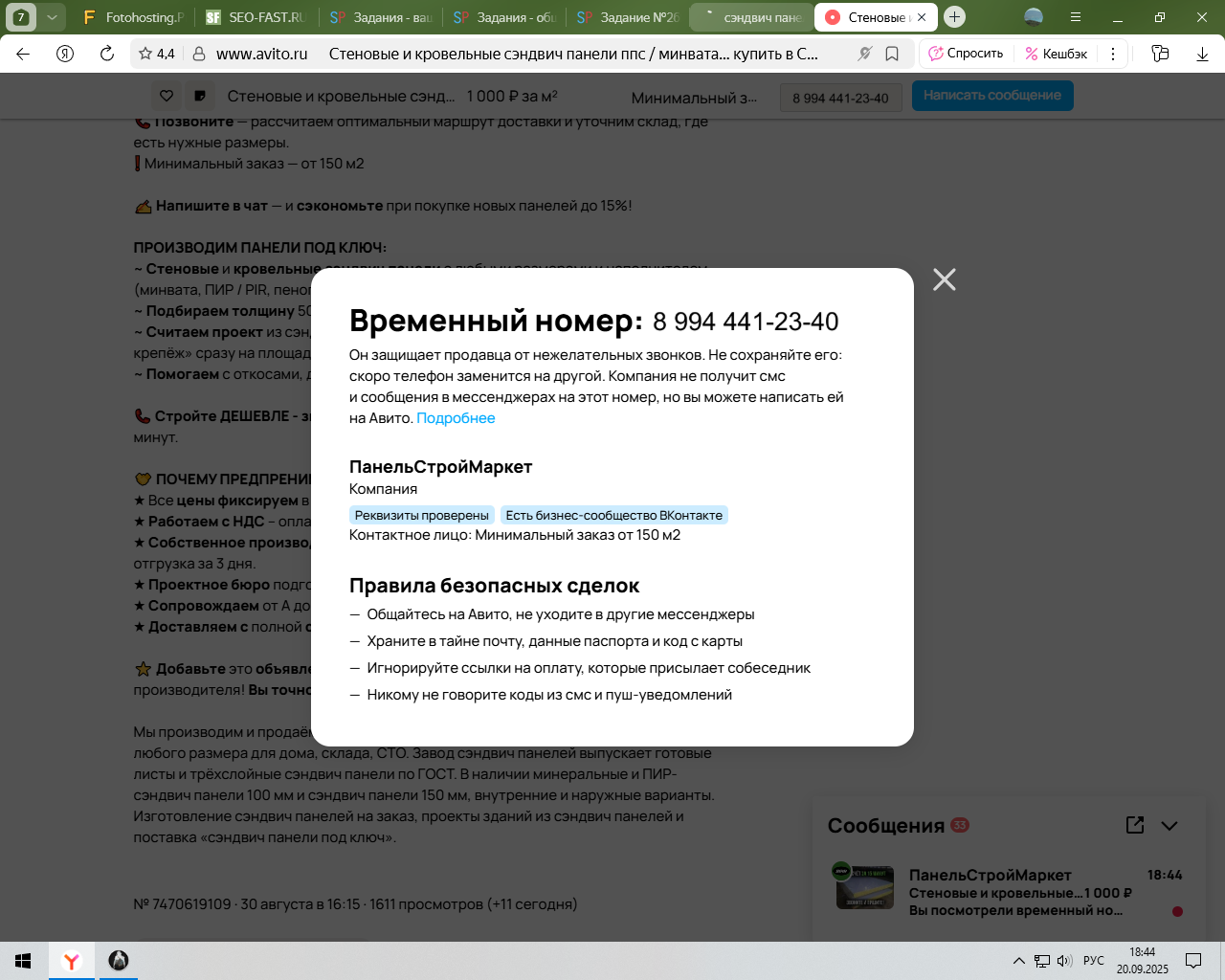Close the temporary number popup
Viewport: 1225px width, 980px height.
click(944, 279)
